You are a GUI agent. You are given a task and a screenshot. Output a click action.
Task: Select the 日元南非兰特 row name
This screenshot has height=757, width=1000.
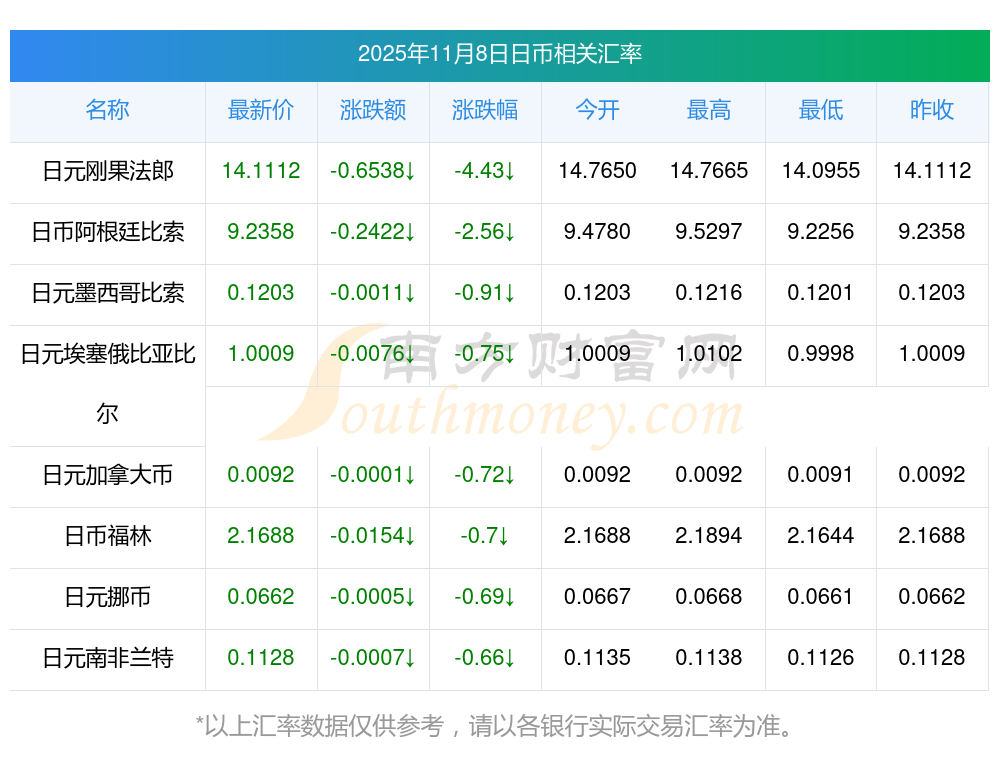pyautogui.click(x=108, y=658)
